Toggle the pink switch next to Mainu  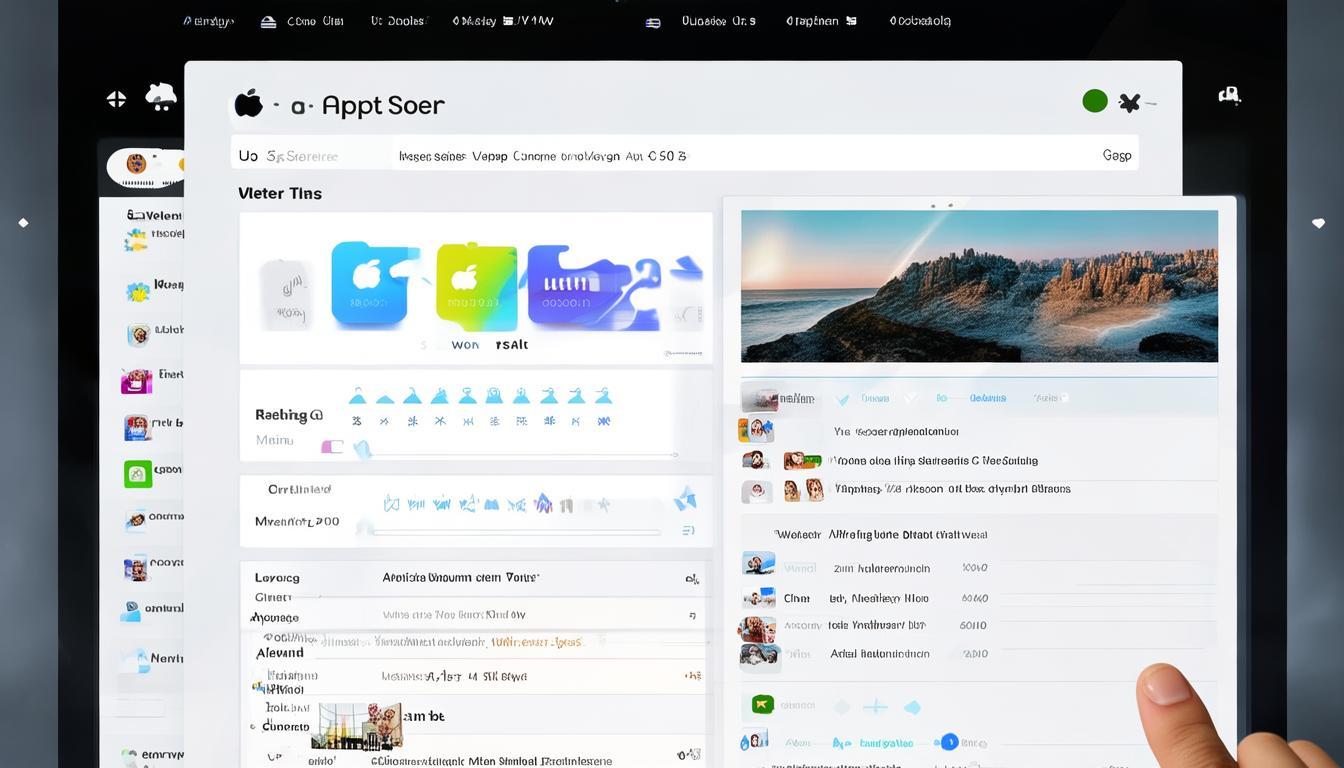click(x=332, y=446)
